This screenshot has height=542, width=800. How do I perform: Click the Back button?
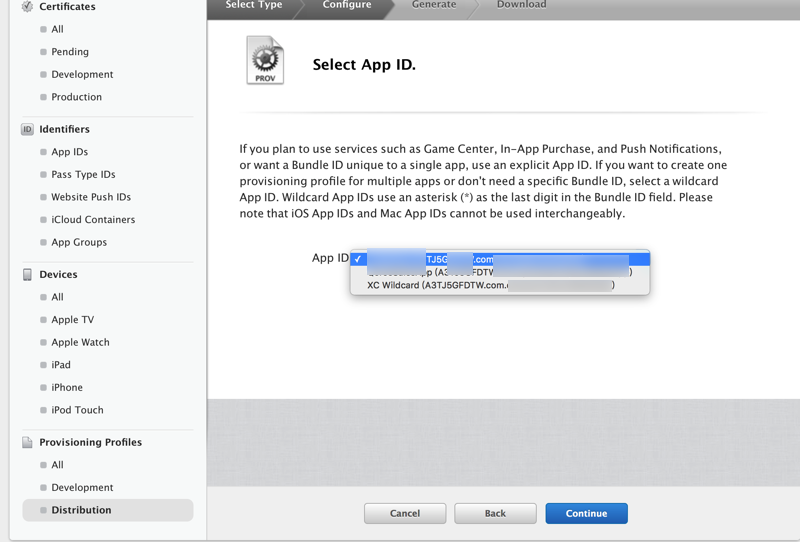[x=495, y=513]
